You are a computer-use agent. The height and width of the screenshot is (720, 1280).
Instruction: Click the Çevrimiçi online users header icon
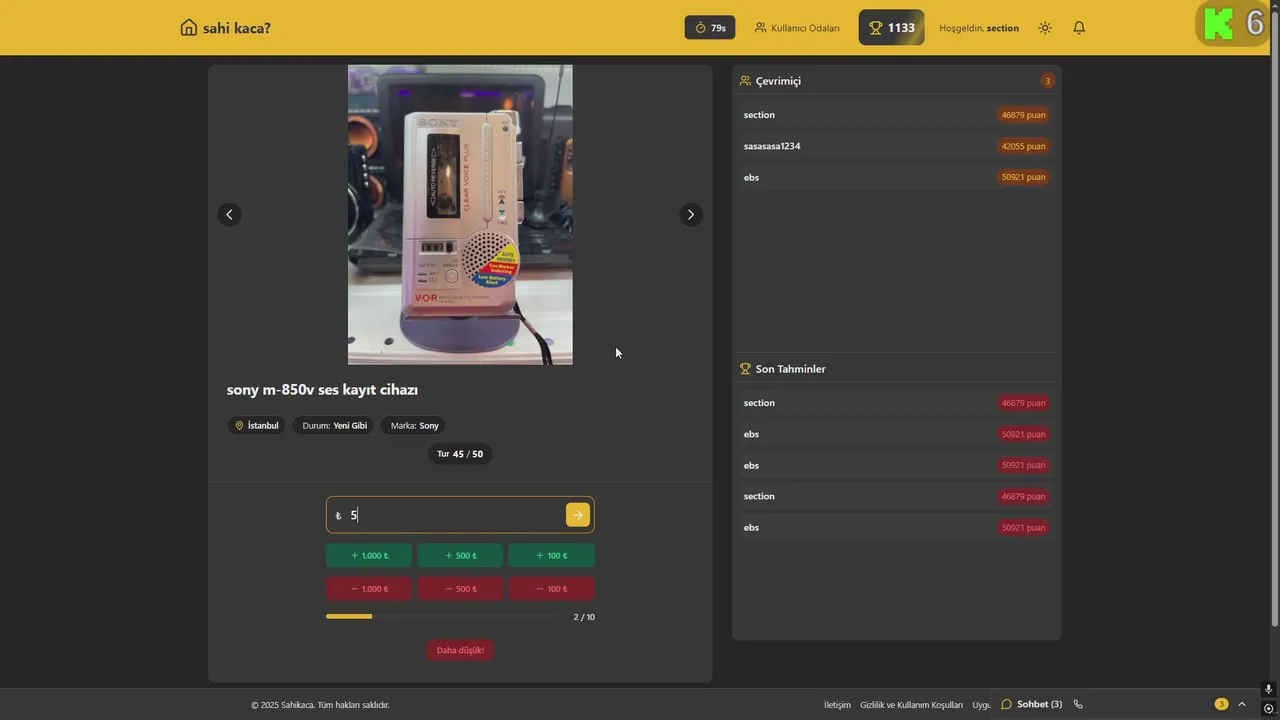745,80
